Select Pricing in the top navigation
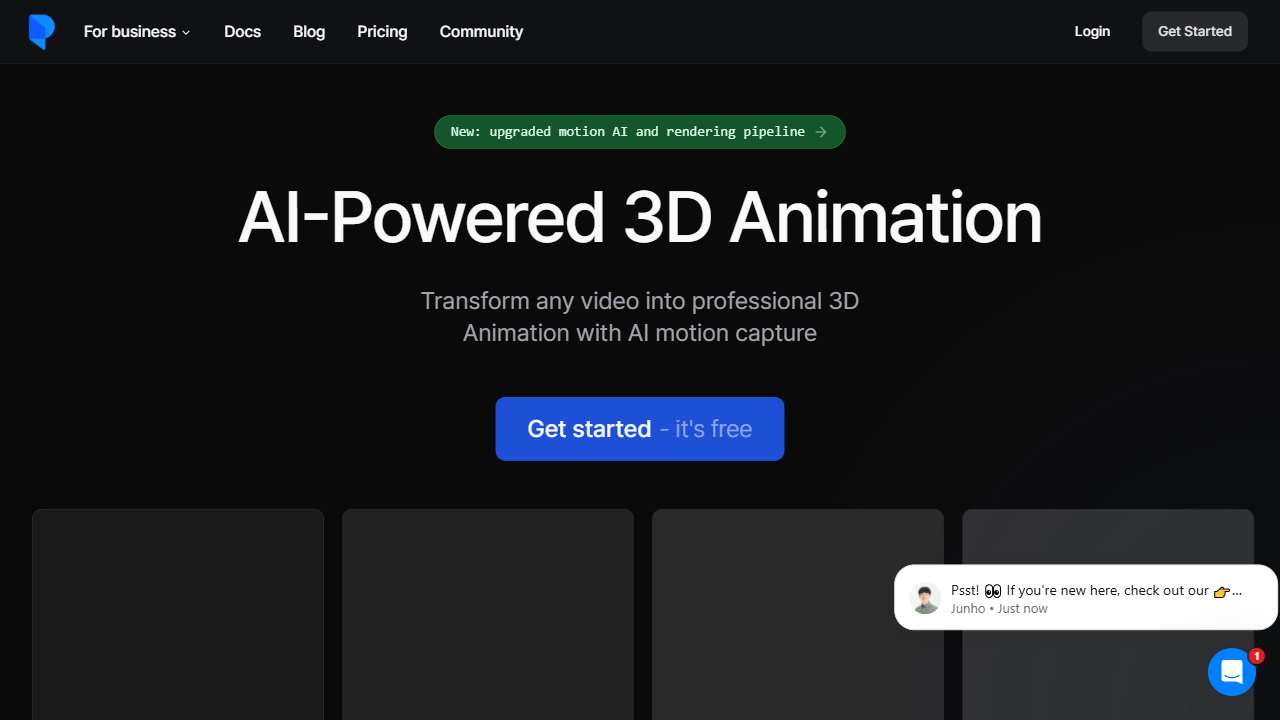The width and height of the screenshot is (1280, 720). 382,32
